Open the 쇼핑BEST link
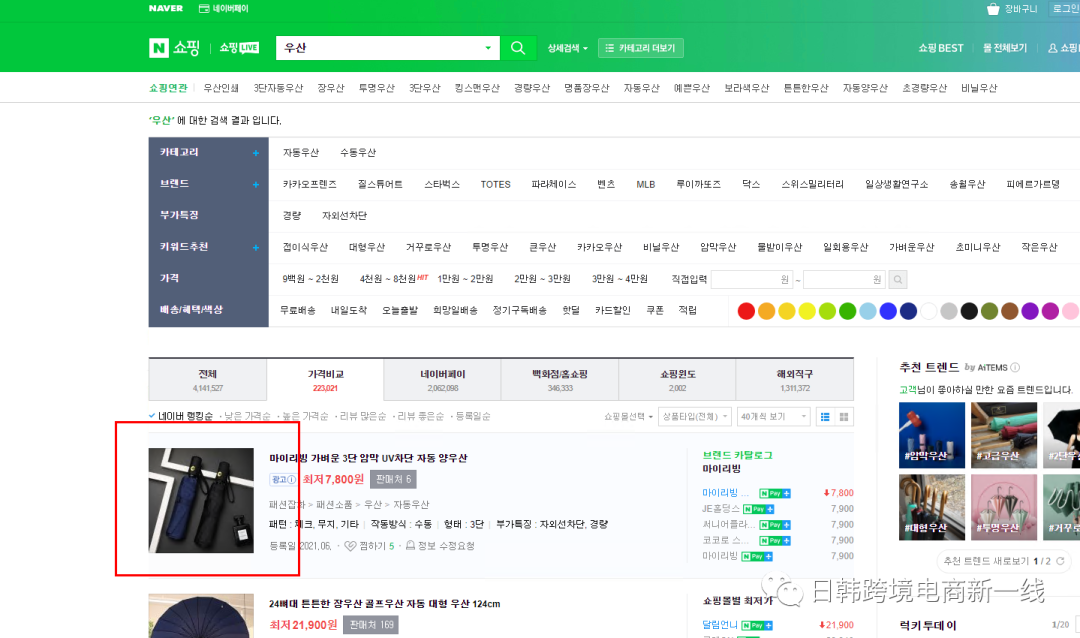Image resolution: width=1080 pixels, height=638 pixels. click(x=939, y=47)
